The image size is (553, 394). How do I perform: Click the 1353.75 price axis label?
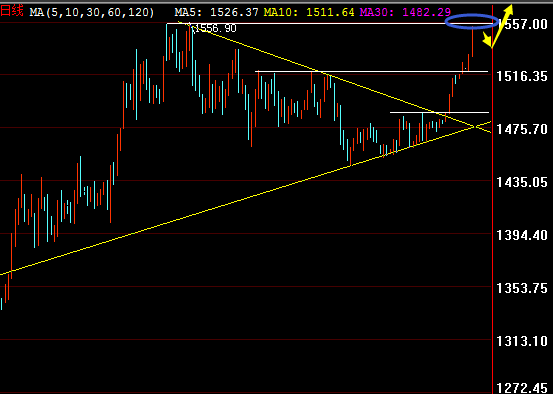[522, 288]
